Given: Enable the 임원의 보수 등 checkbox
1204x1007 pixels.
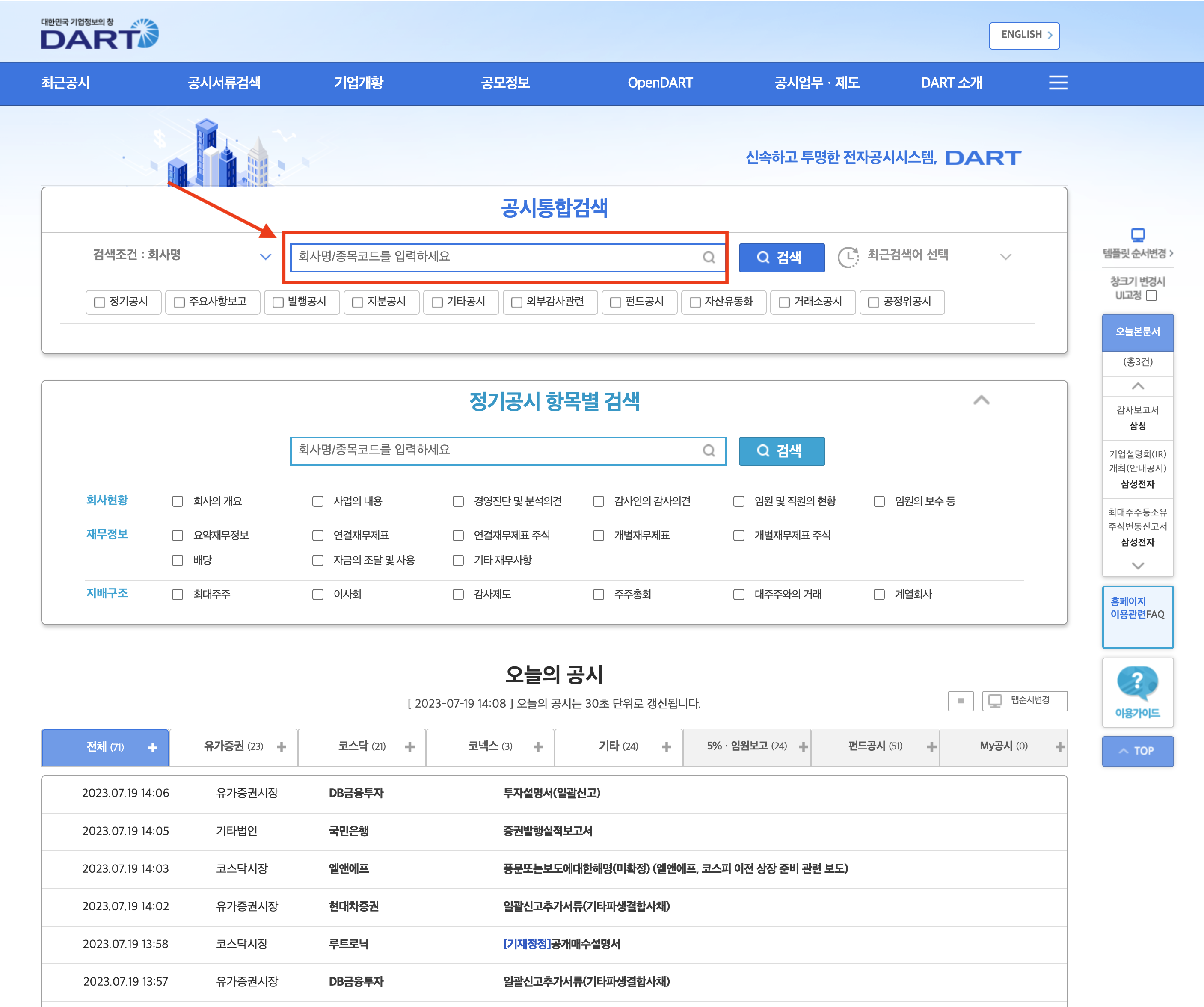Looking at the screenshot, I should (x=879, y=501).
